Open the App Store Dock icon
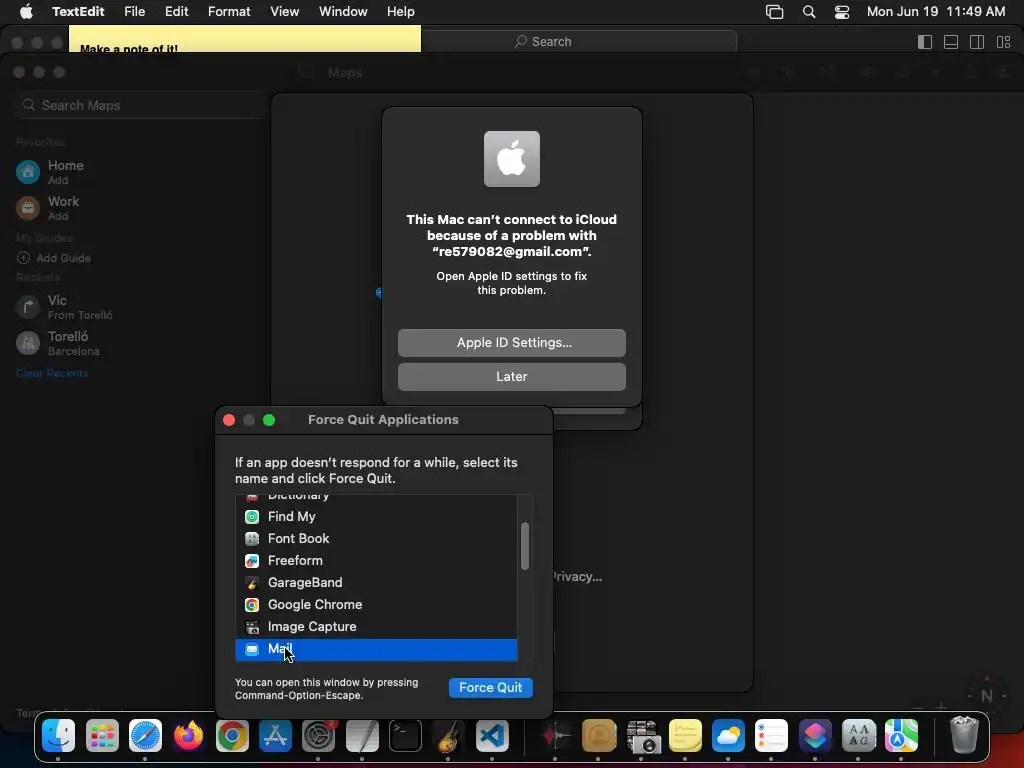This screenshot has height=768, width=1024. [x=275, y=736]
